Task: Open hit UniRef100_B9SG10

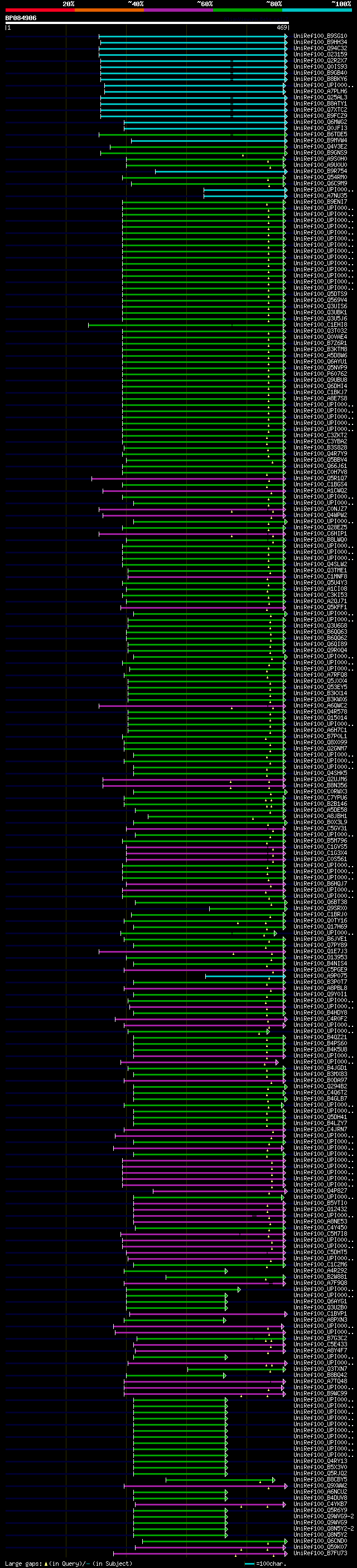Action: 320,36
